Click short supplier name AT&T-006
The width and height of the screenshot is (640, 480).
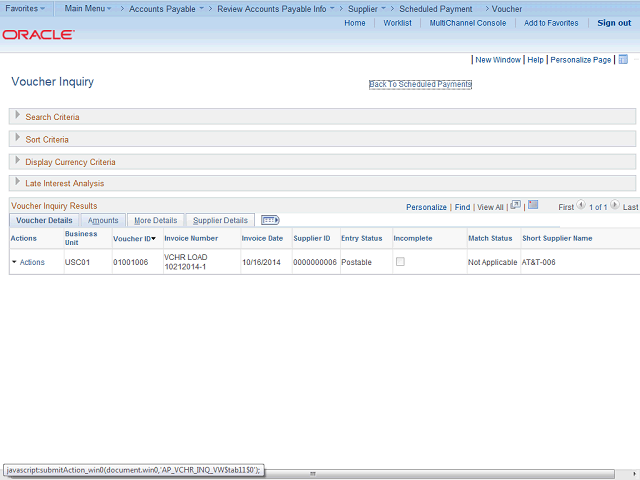[538, 262]
